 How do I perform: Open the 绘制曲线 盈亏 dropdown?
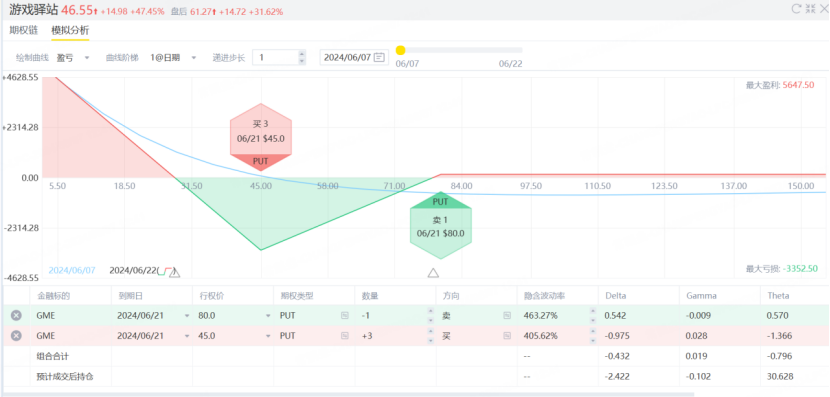tap(73, 58)
